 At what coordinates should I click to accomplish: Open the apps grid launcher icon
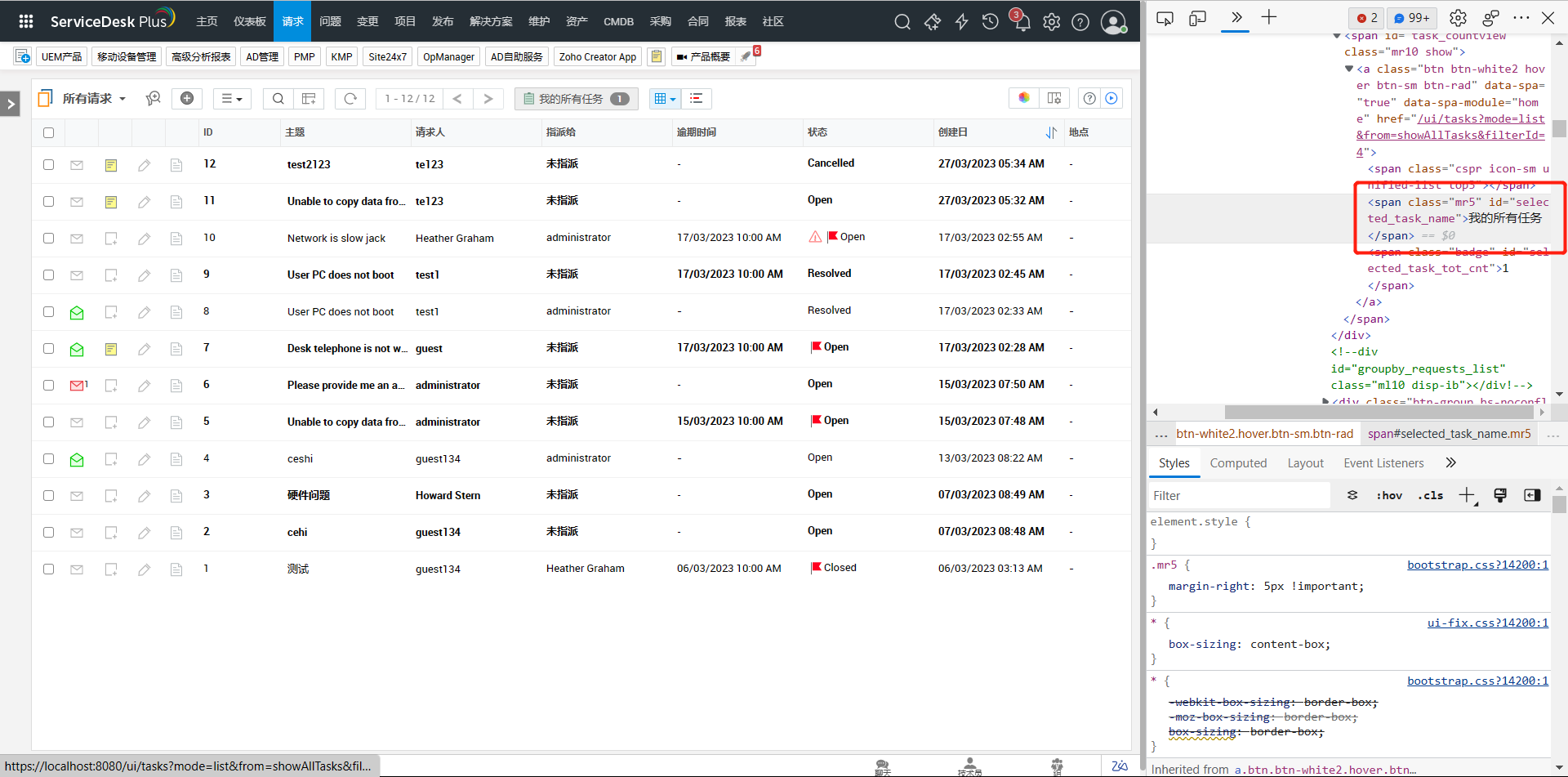pyautogui.click(x=26, y=21)
